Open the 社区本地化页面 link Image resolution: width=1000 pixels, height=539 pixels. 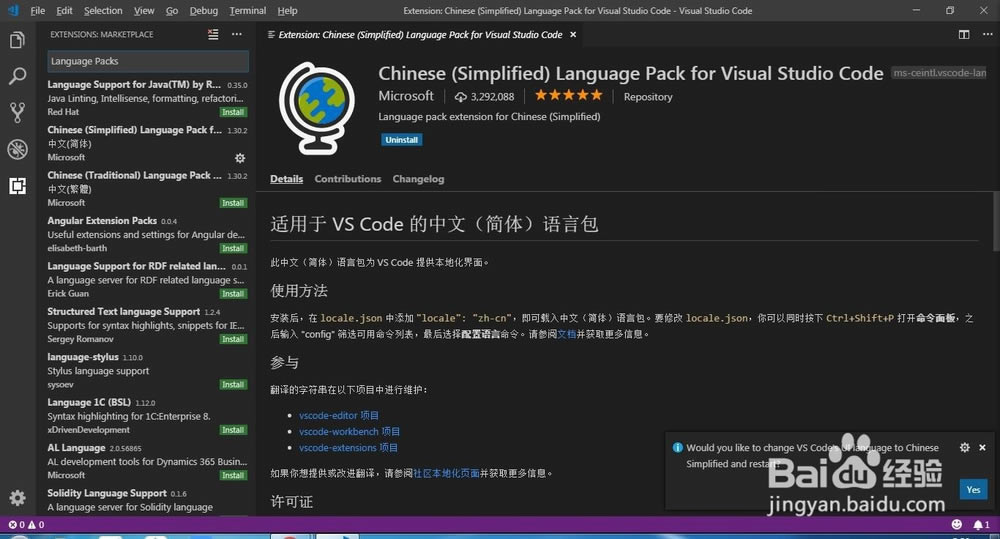pos(446,473)
